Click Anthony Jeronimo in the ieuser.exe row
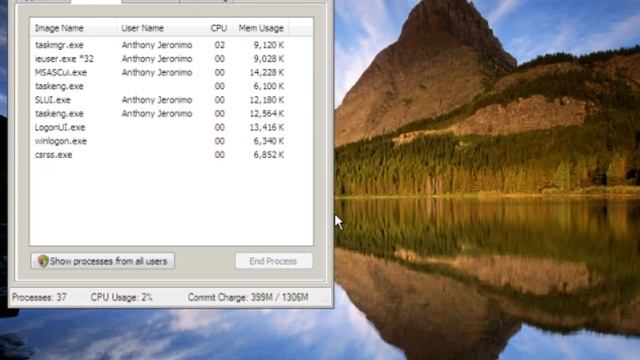Screen dimensions: 640x360 click(157, 59)
